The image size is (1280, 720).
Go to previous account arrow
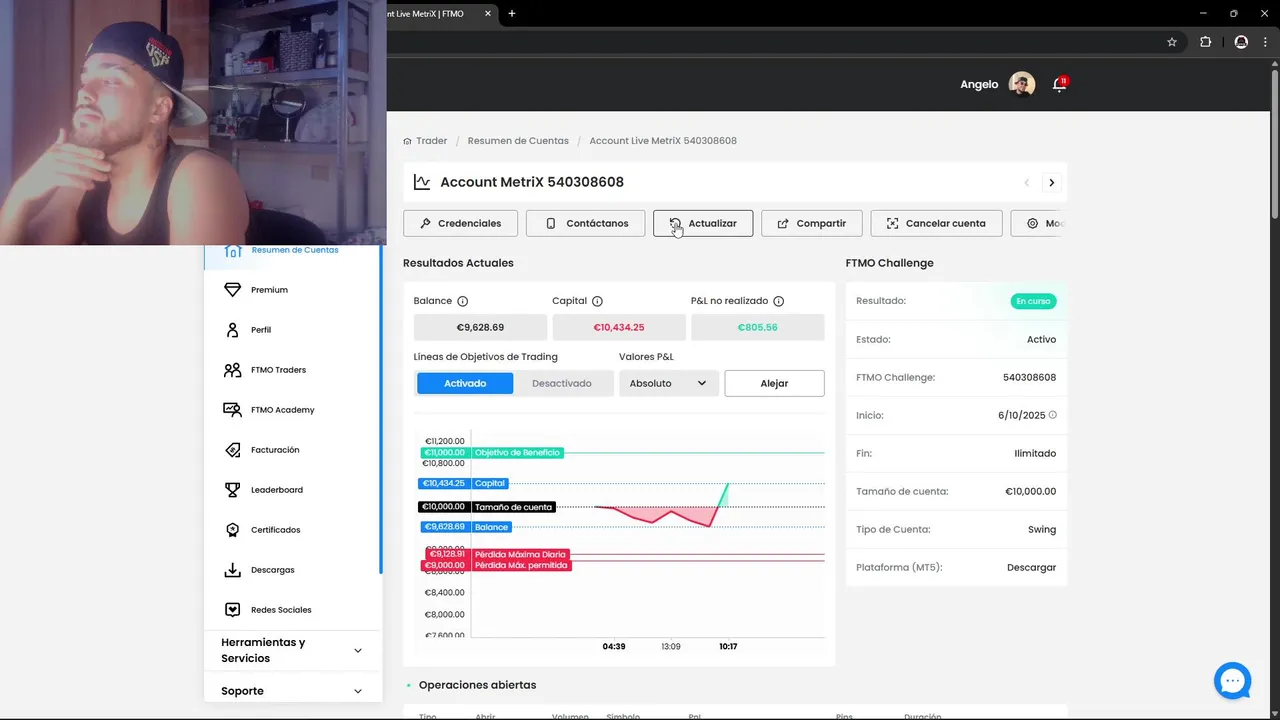coord(1026,183)
